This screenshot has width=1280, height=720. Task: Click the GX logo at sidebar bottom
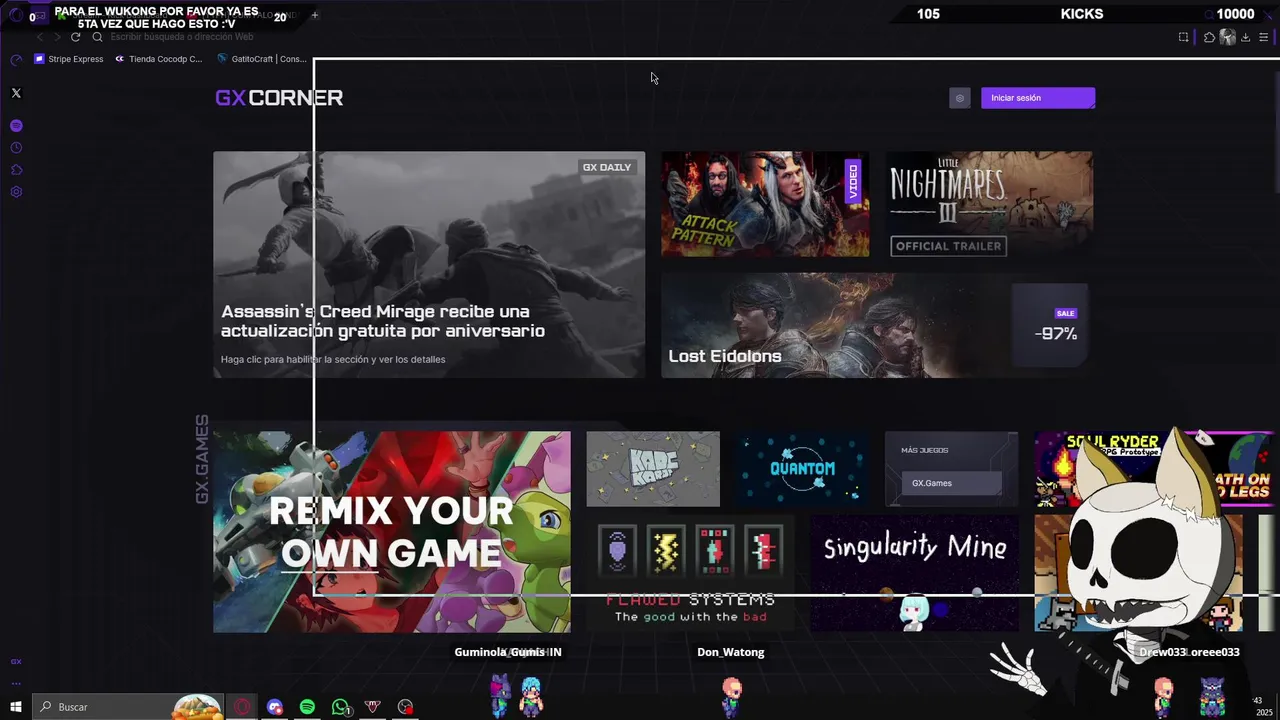coord(16,662)
